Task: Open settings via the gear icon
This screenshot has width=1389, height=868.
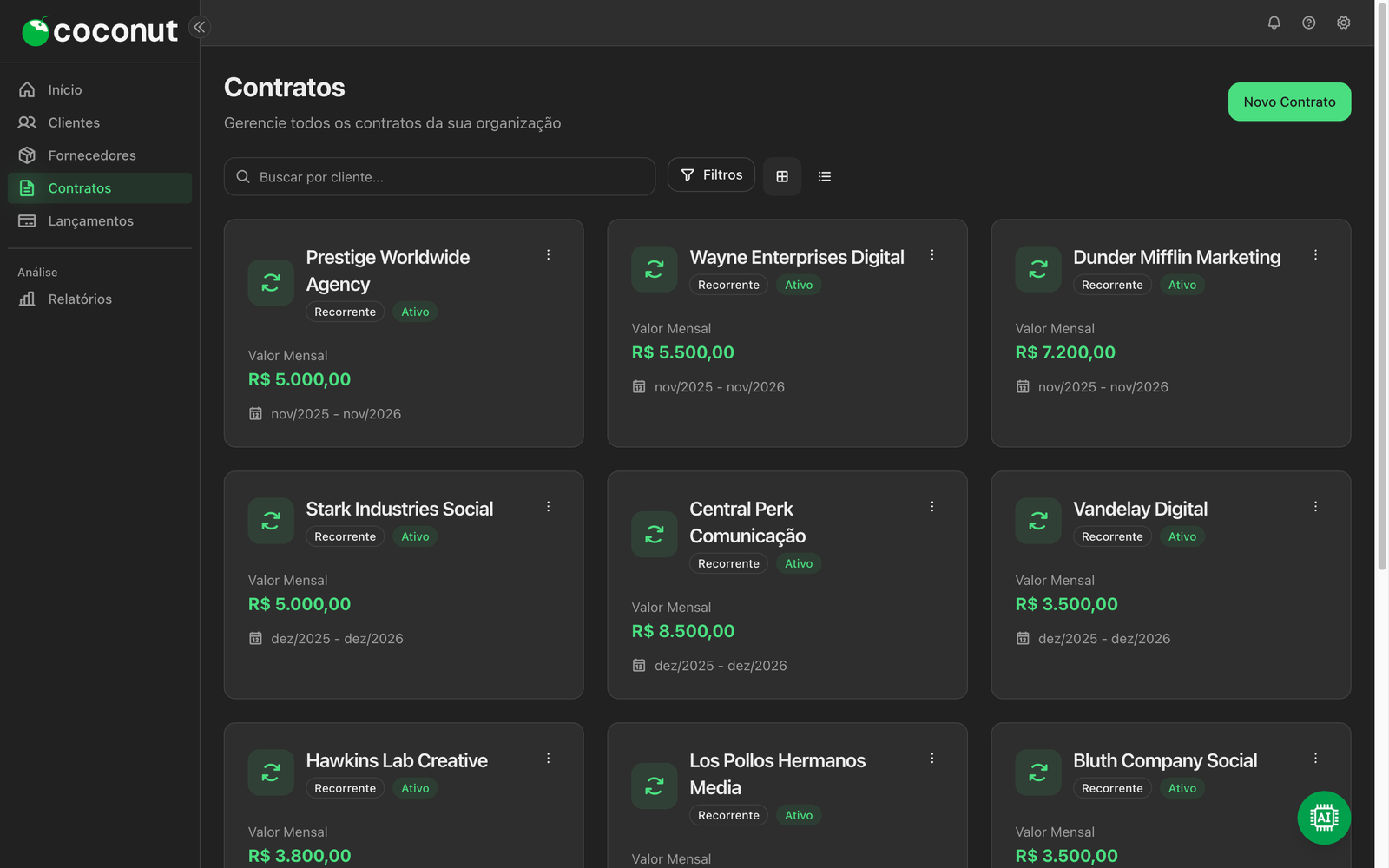Action: click(1343, 23)
